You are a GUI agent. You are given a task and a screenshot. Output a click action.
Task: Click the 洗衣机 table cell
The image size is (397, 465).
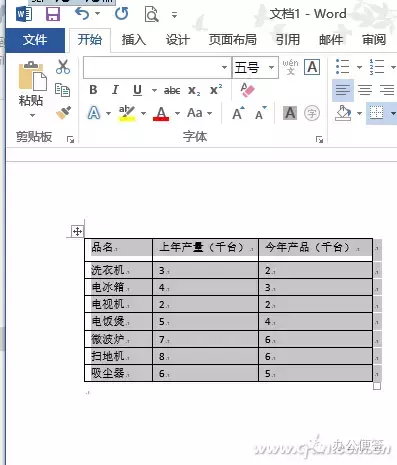(119, 270)
